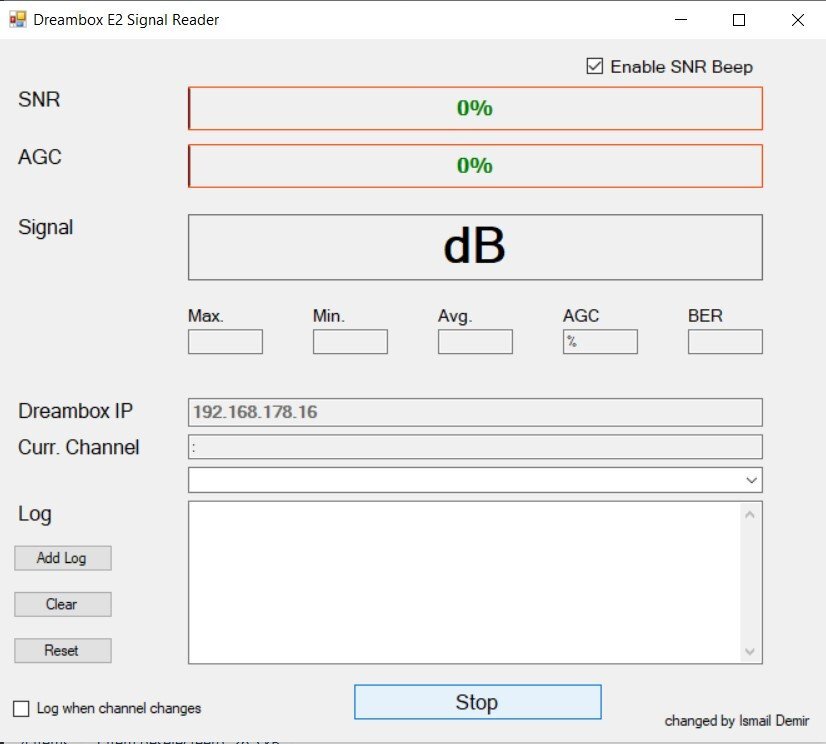This screenshot has width=826, height=744.
Task: Click the Max. value field
Action: pos(225,342)
